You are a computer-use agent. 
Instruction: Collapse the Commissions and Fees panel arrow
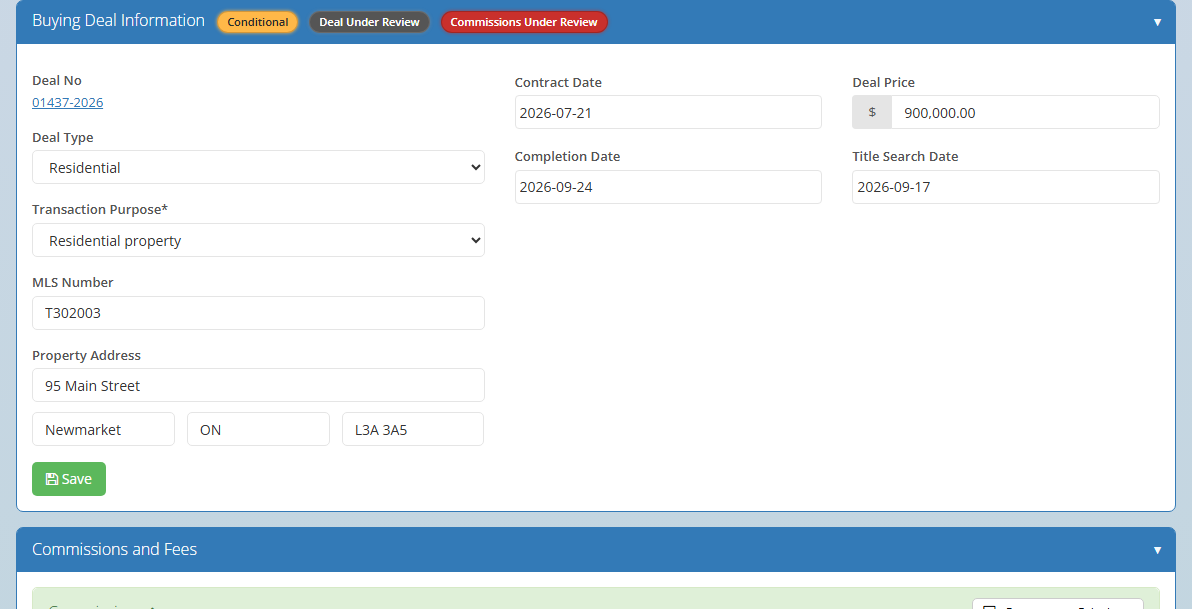1157,550
